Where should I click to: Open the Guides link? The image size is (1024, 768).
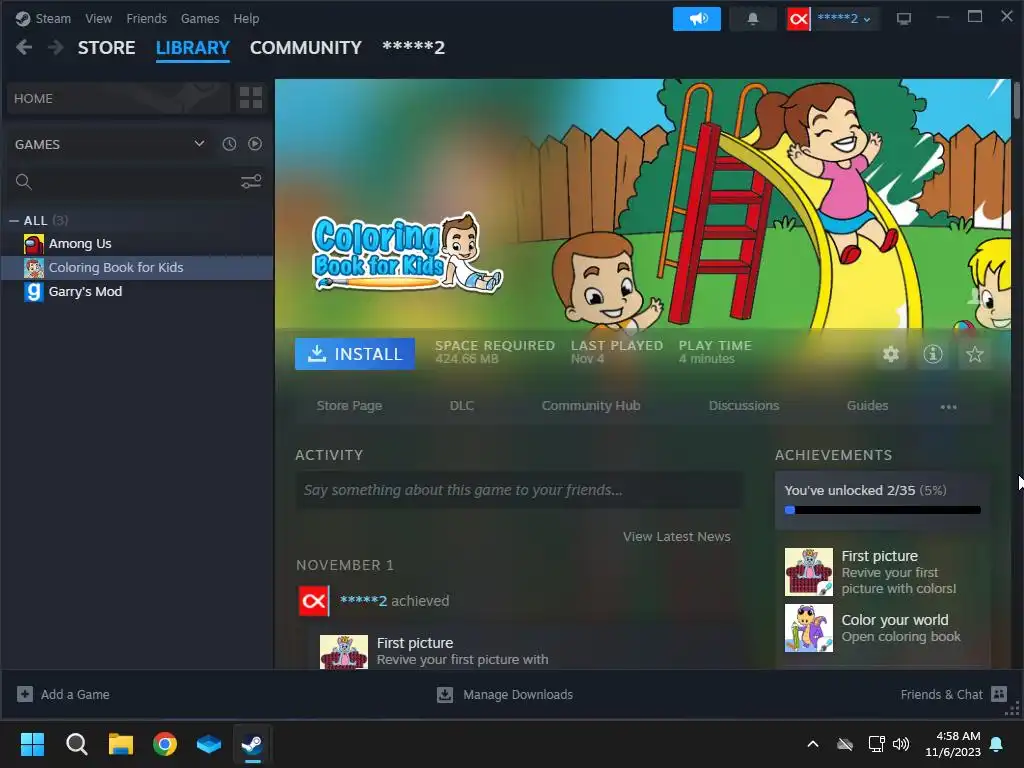867,406
